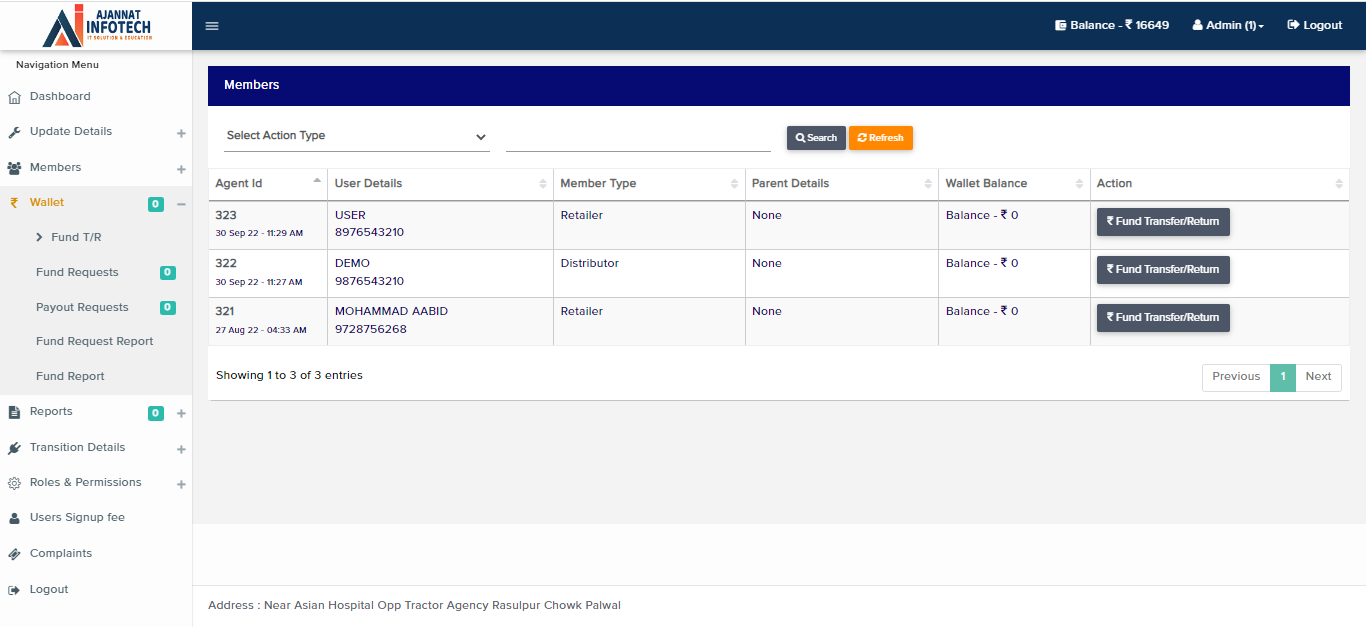This screenshot has width=1366, height=627.
Task: Click Fund Transfer/Return for agent 322
Action: (1163, 269)
